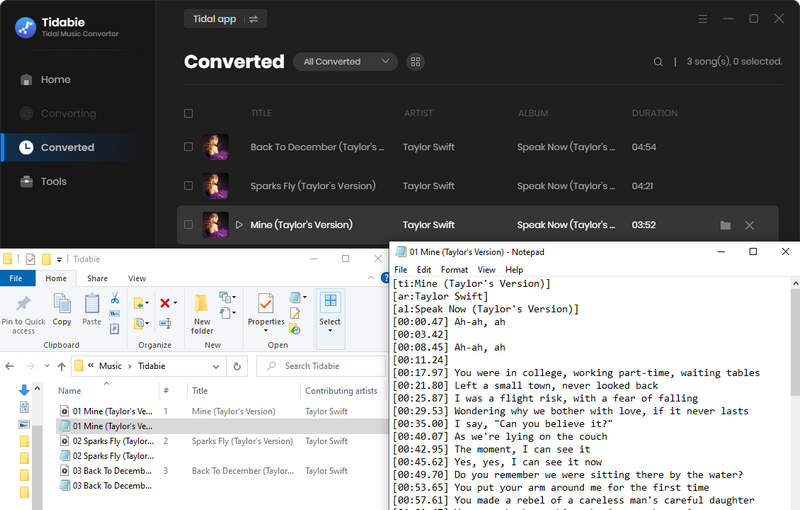800x510 pixels.
Task: Click the Copy path icon in Clipboard group
Action: (x=115, y=313)
